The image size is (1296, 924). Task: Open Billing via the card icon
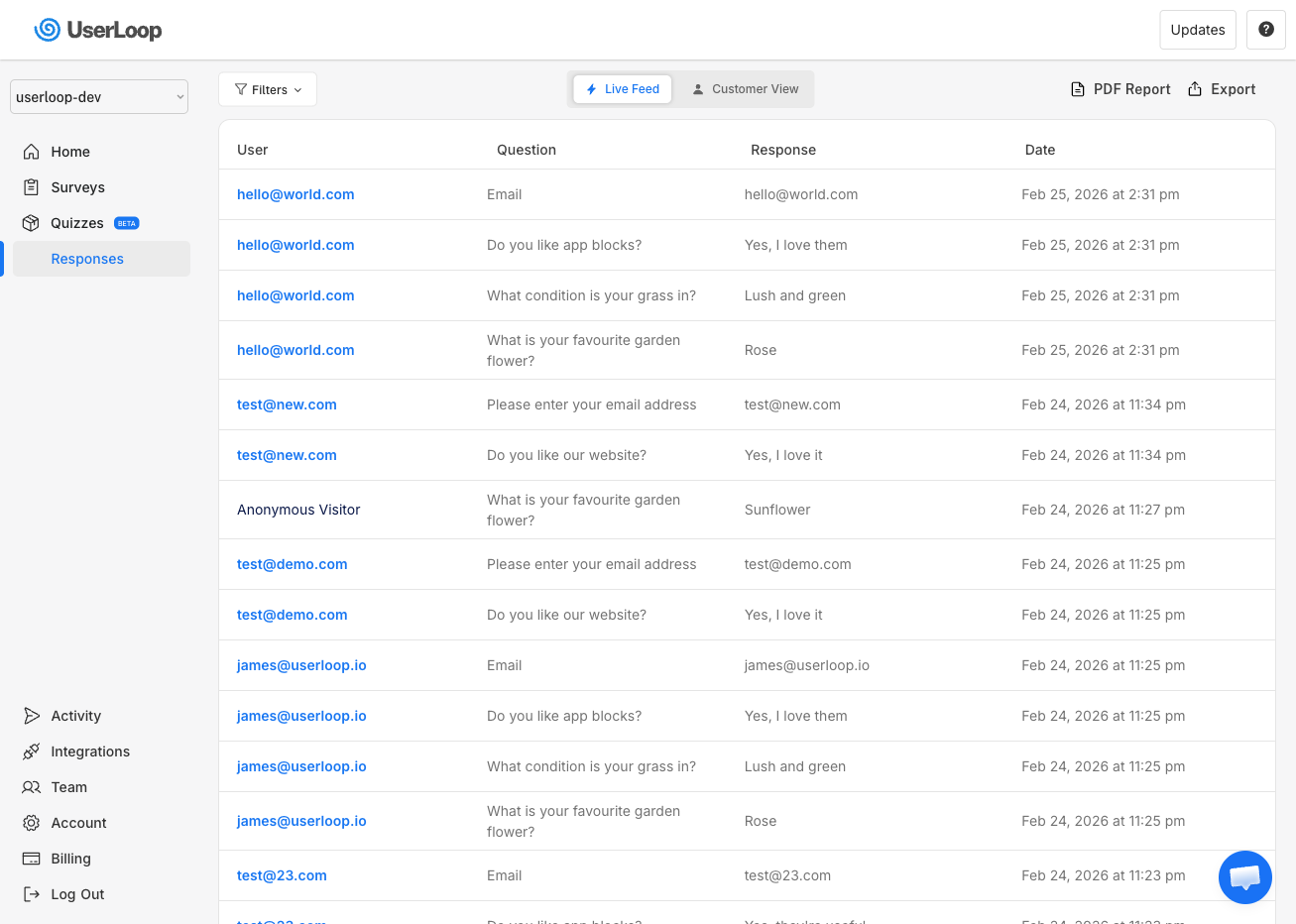click(33, 858)
